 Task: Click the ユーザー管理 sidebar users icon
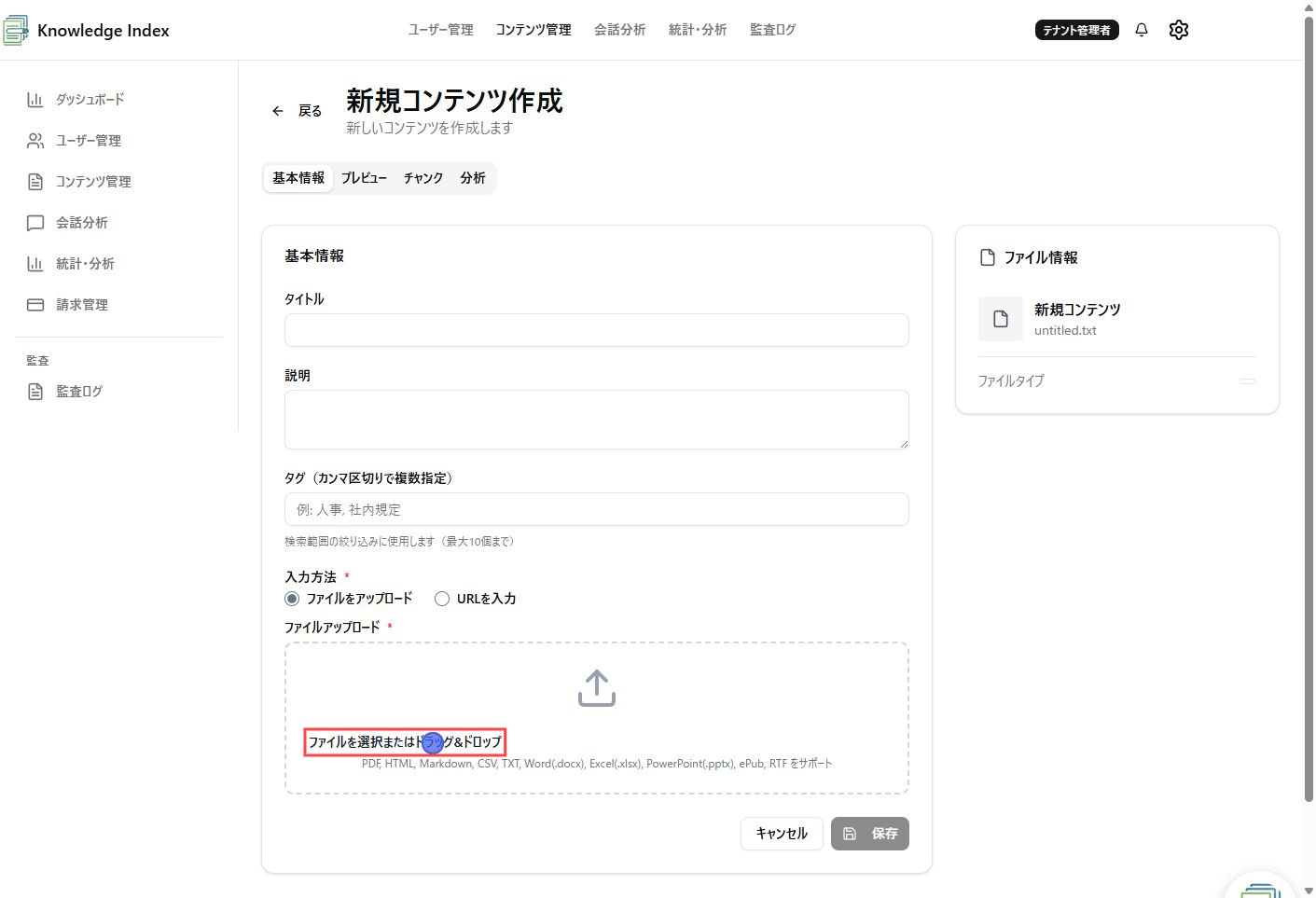click(x=35, y=141)
